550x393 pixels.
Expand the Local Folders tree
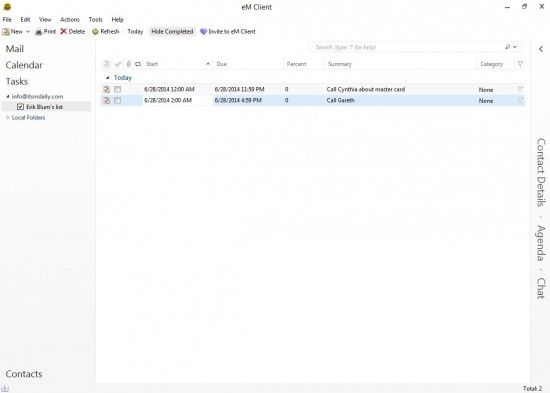pyautogui.click(x=8, y=118)
